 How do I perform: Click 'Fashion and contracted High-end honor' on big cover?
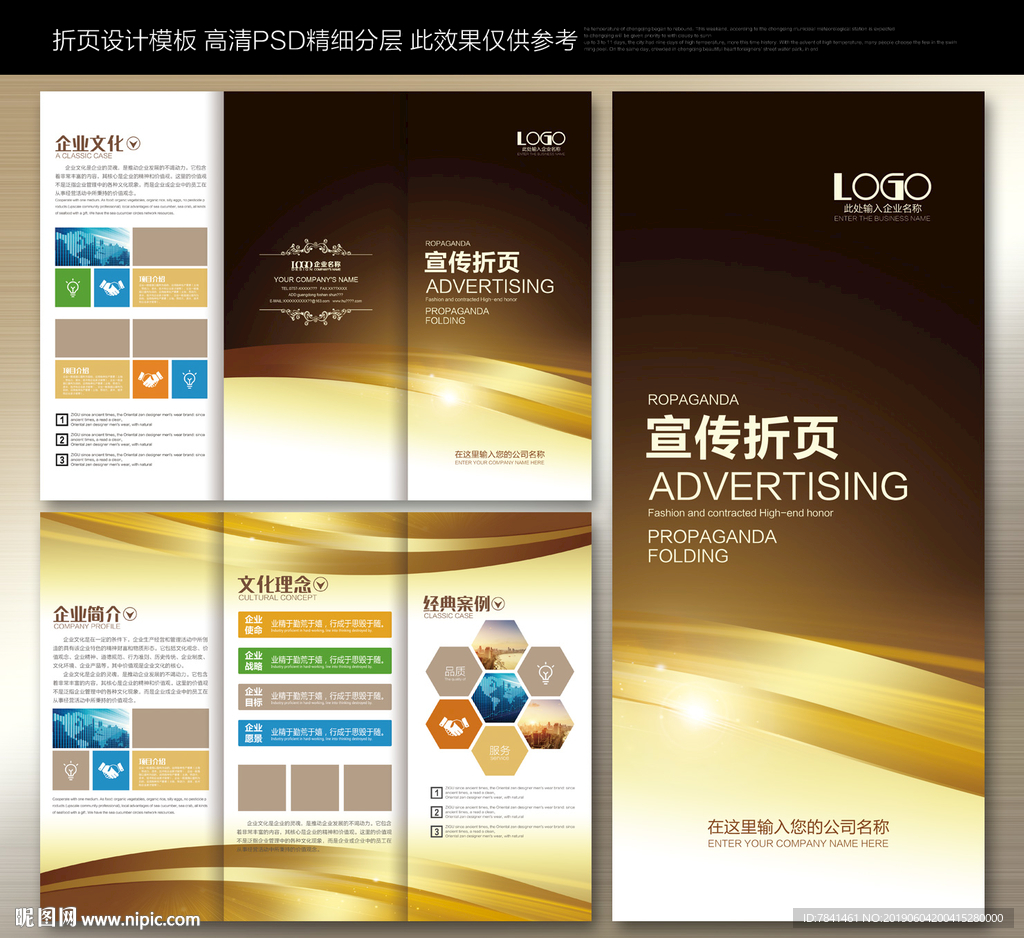(741, 513)
